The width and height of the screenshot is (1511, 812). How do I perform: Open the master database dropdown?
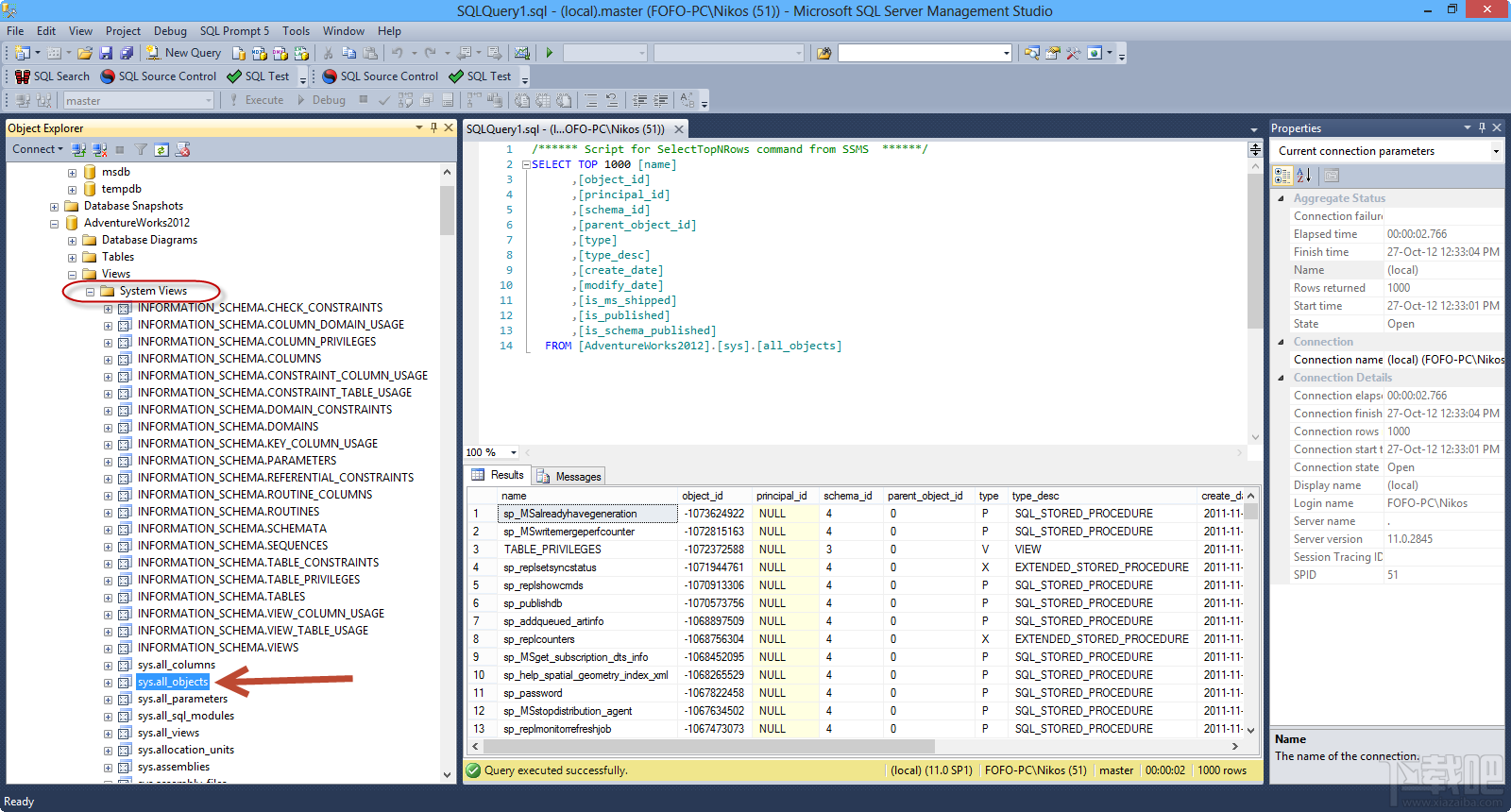coord(139,100)
